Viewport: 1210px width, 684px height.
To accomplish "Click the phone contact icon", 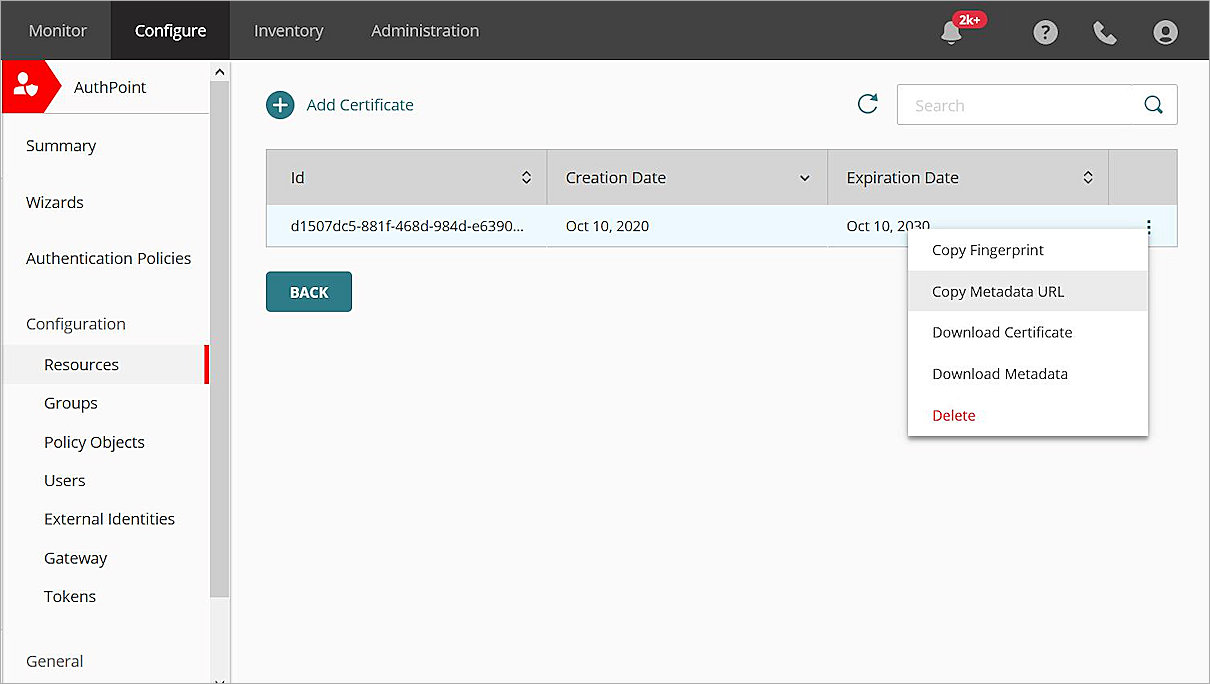I will (x=1105, y=32).
